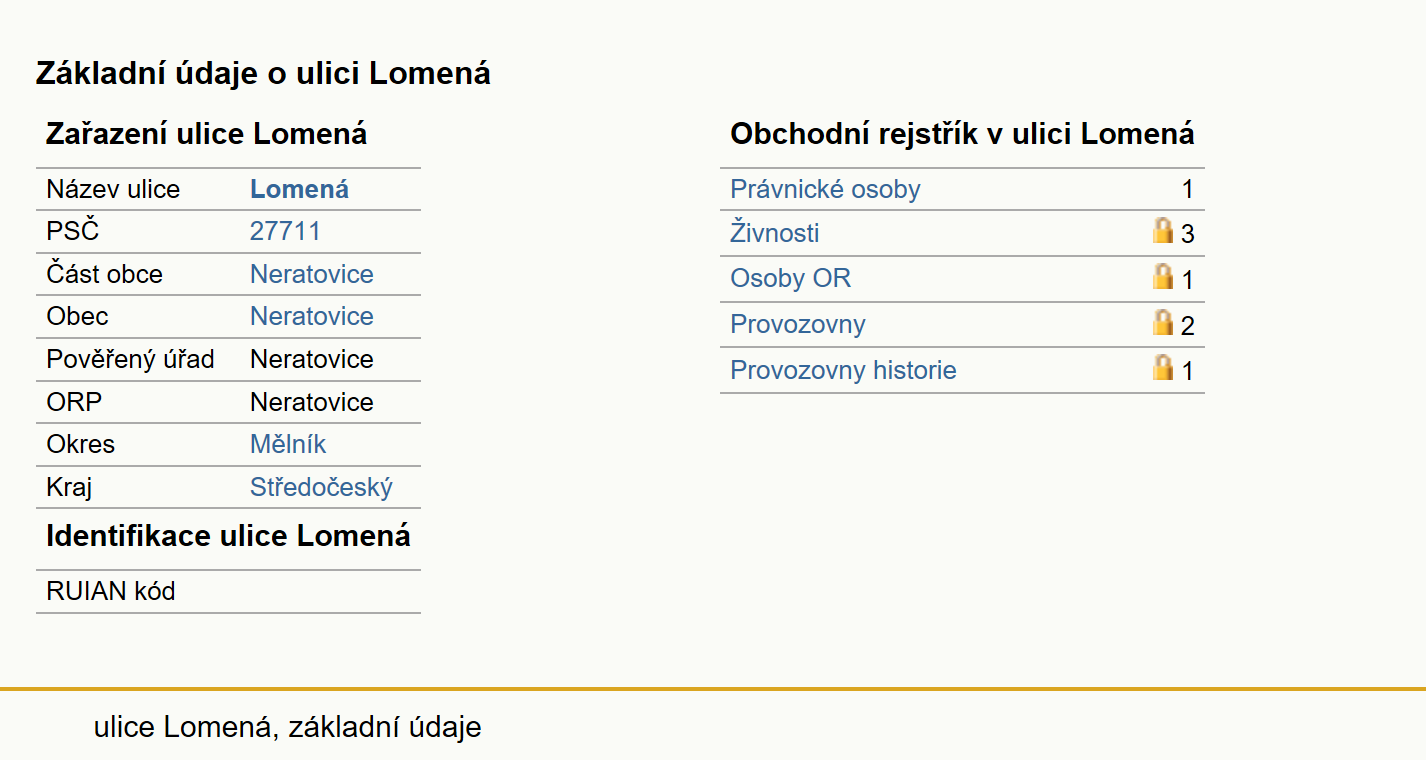
Task: Click the bold Lomená street name link
Action: coord(299,189)
